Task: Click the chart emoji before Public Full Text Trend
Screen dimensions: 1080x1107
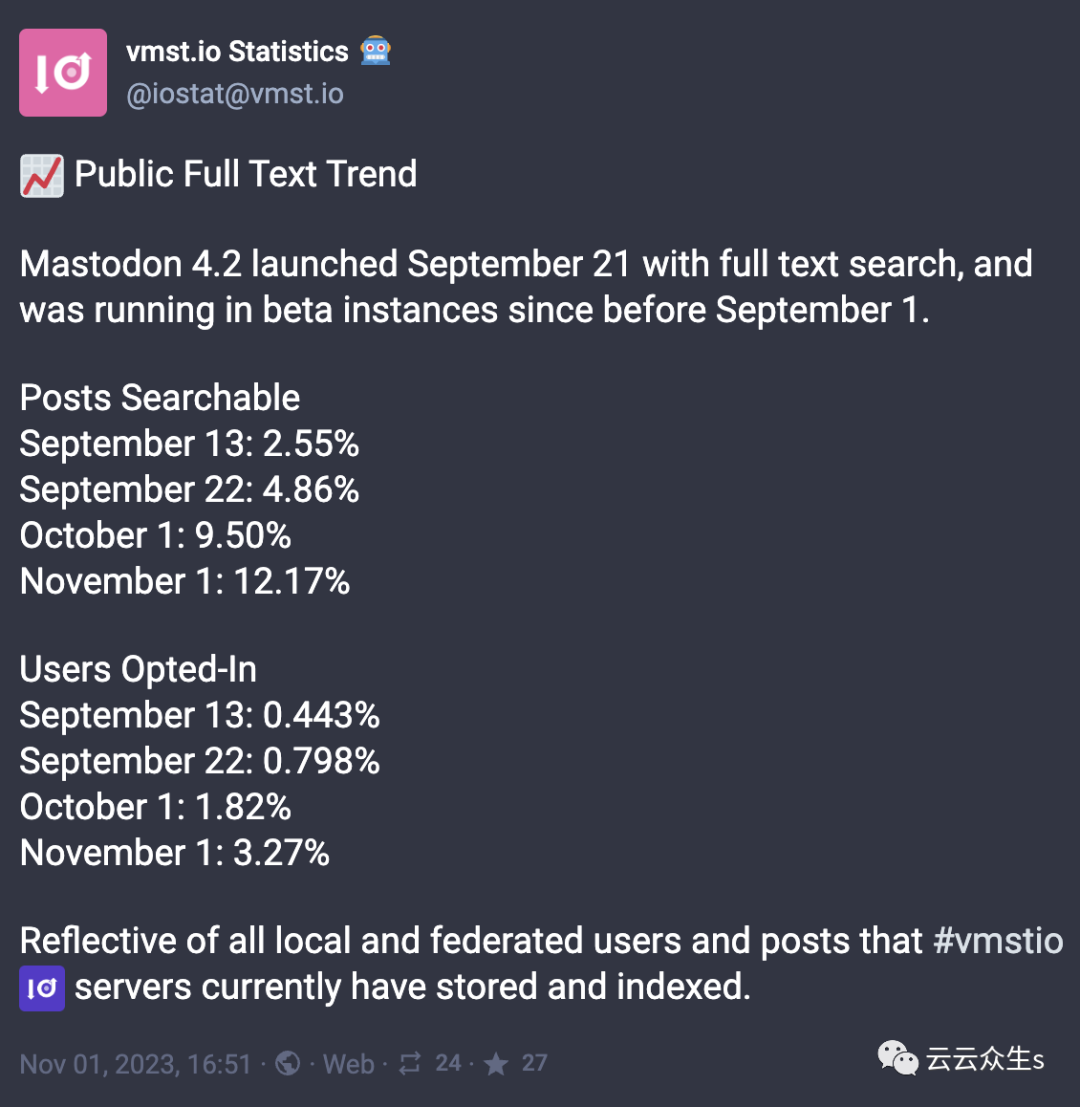Action: click(x=42, y=175)
